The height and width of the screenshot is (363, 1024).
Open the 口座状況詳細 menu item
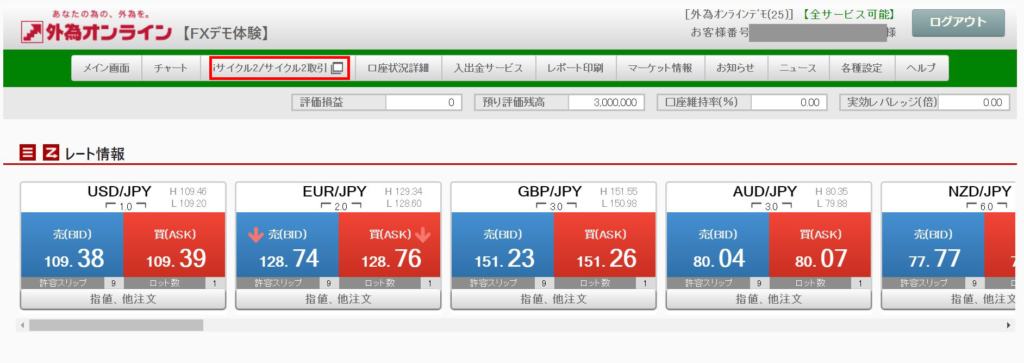coord(398,68)
